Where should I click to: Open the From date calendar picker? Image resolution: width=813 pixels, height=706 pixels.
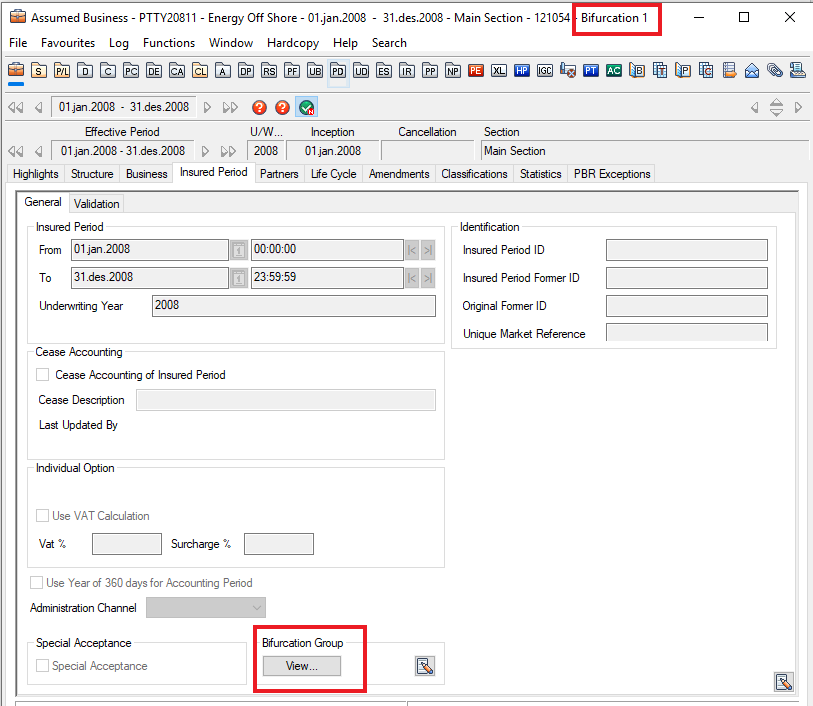[239, 250]
